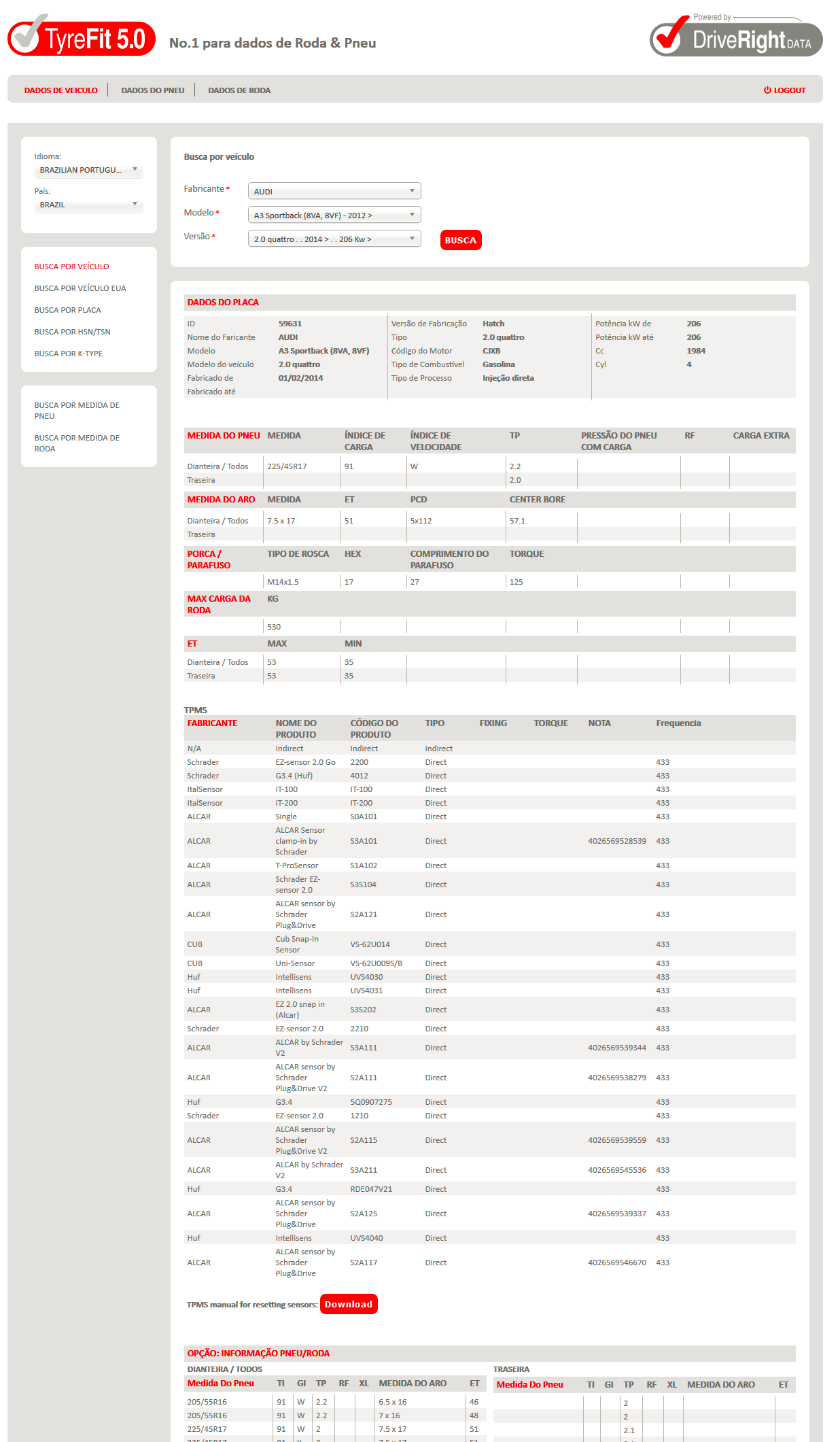Click nota number 4026569528539
Viewport: 840px width, 1442px height.
point(617,841)
